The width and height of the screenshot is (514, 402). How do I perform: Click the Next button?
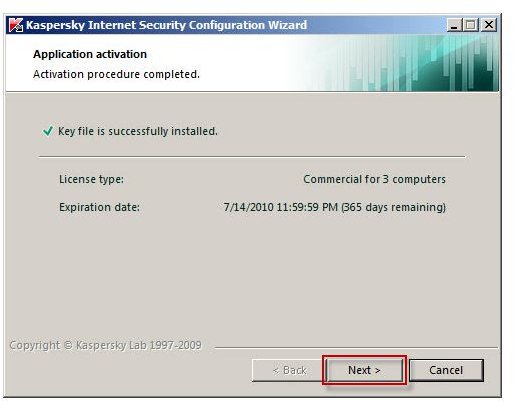pos(364,370)
